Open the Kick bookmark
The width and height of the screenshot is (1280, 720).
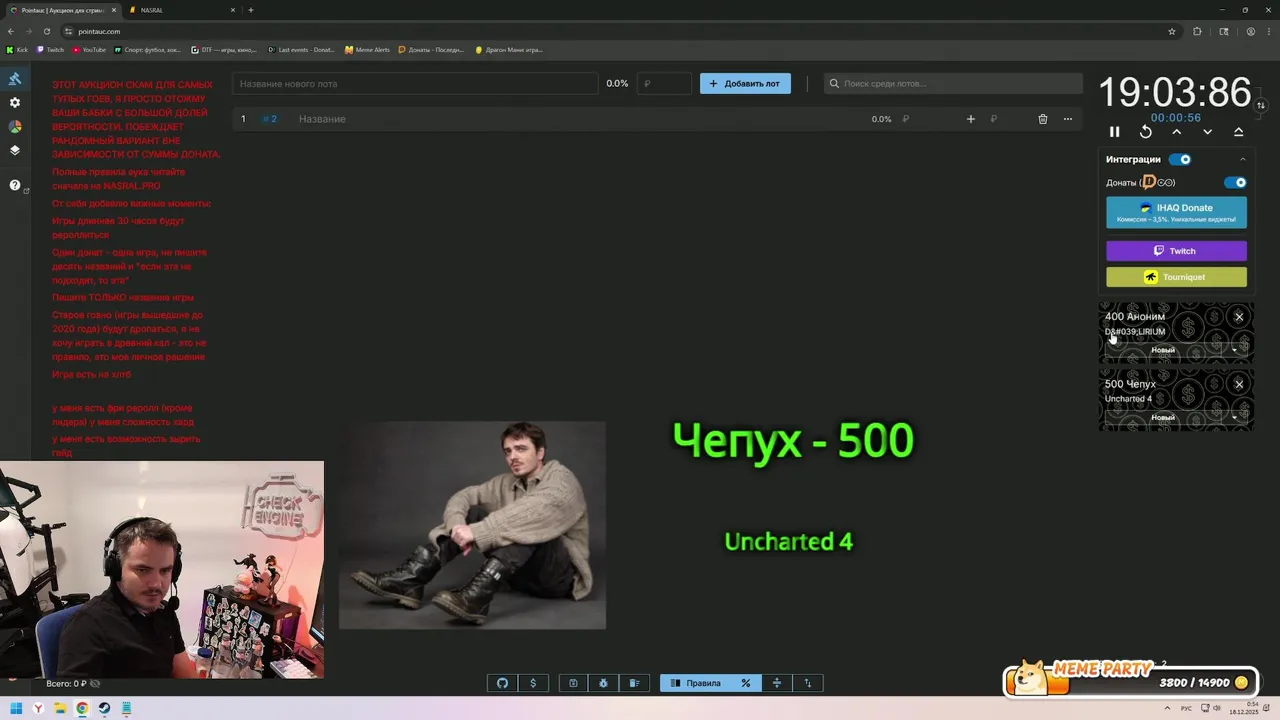[18, 50]
